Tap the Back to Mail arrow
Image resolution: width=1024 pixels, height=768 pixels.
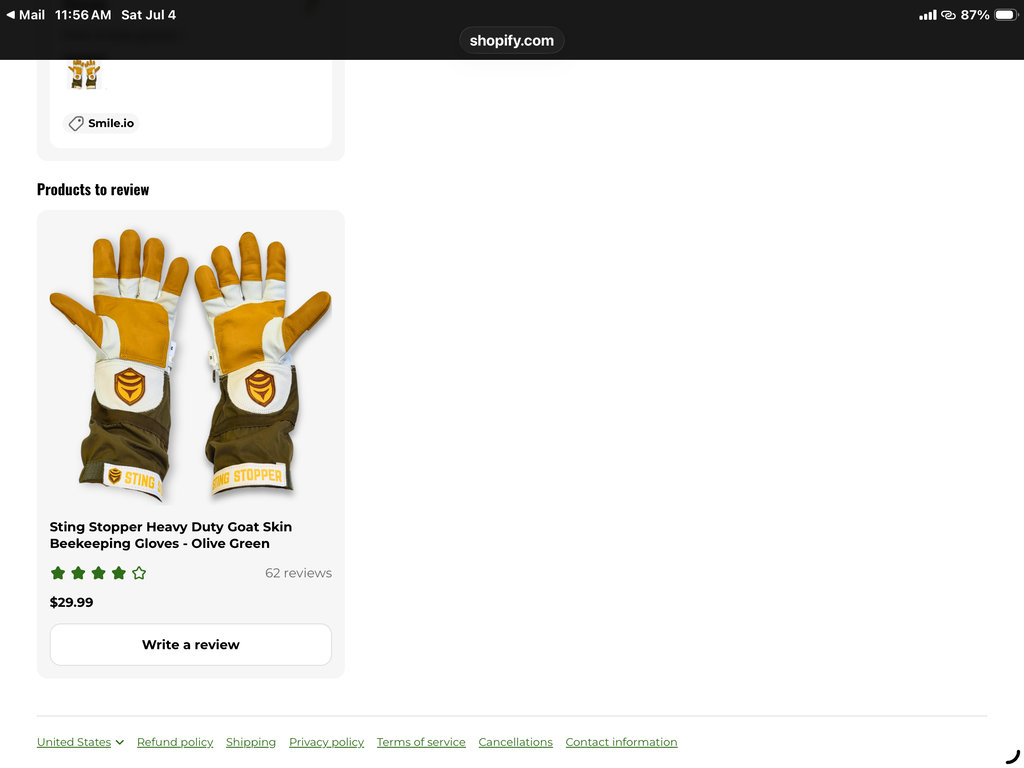25,14
